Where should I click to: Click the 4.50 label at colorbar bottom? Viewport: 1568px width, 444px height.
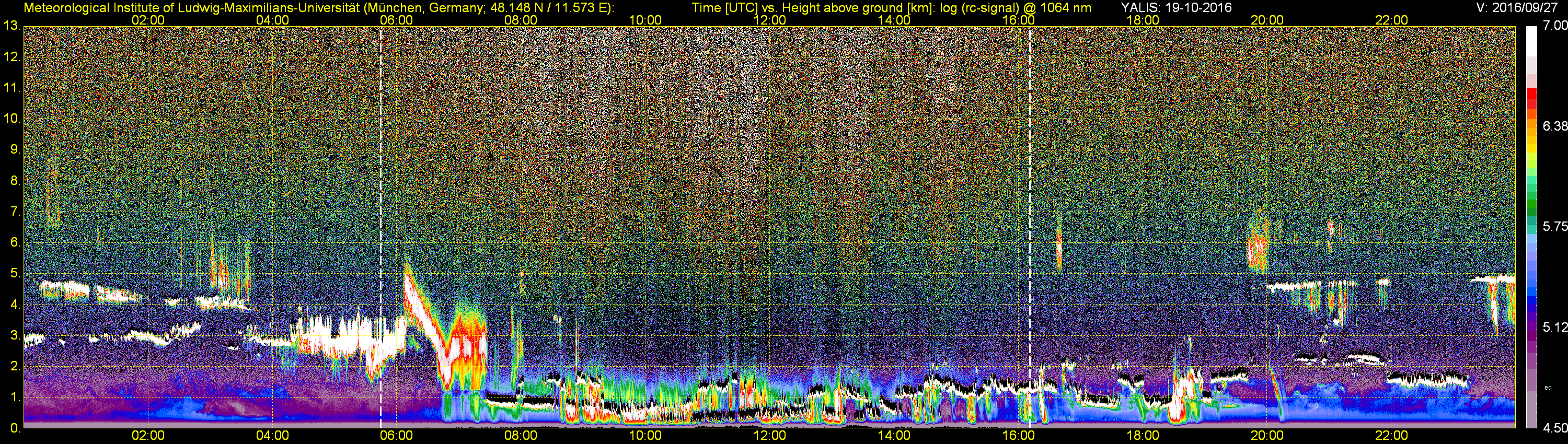(x=1555, y=428)
